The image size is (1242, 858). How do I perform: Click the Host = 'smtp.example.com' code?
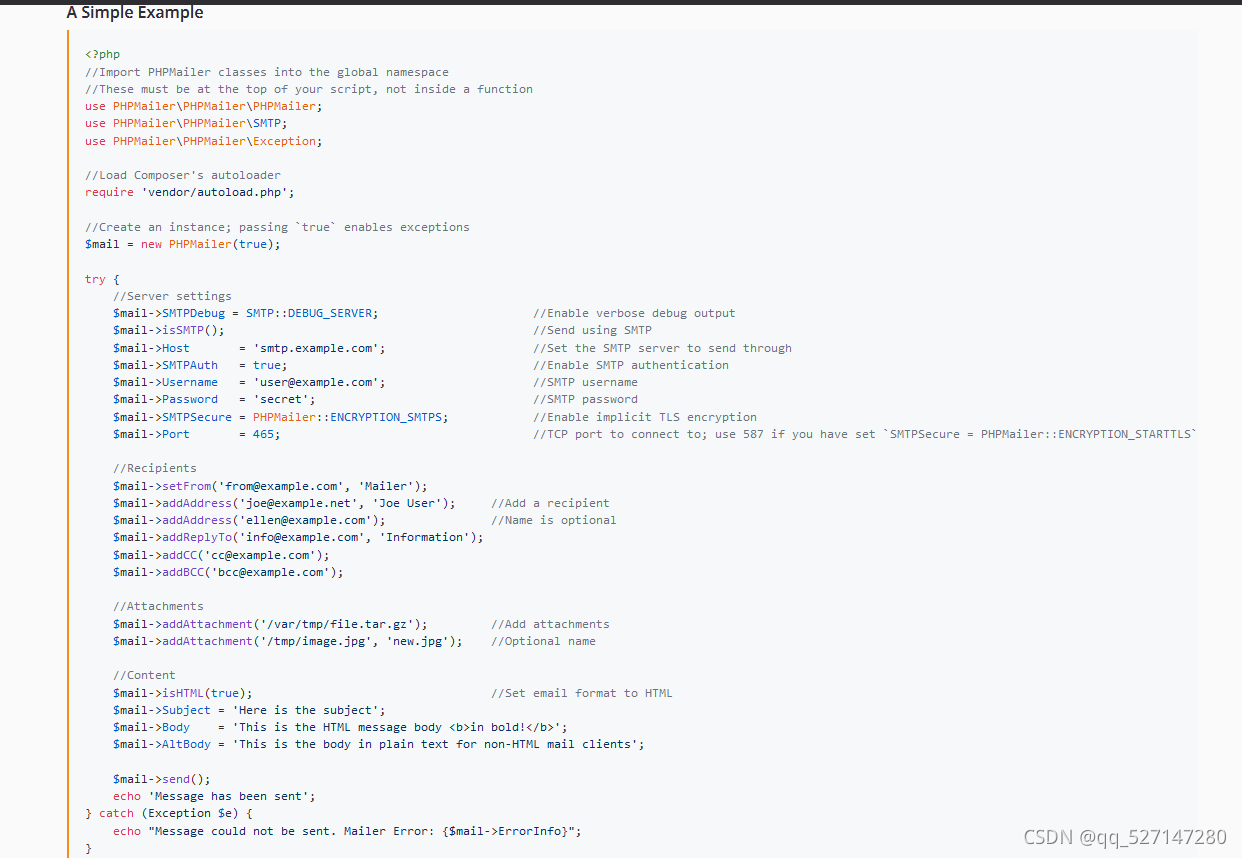(249, 348)
